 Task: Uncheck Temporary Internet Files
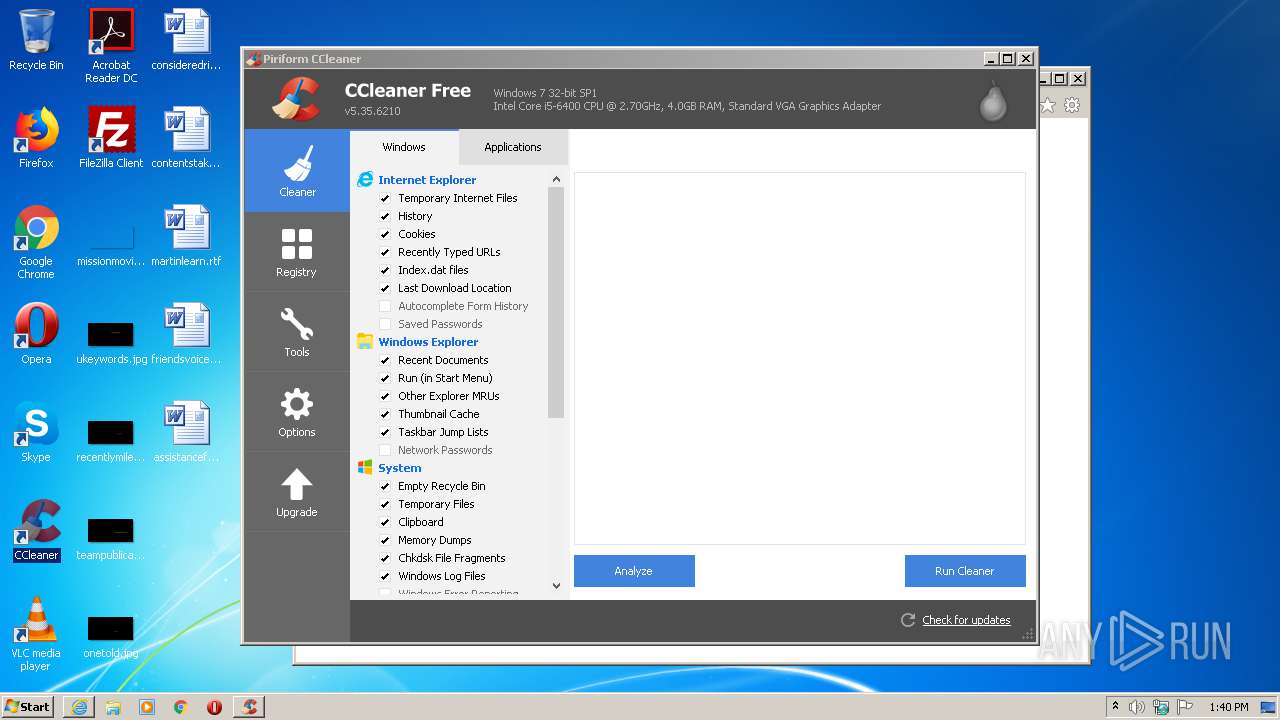(x=385, y=198)
